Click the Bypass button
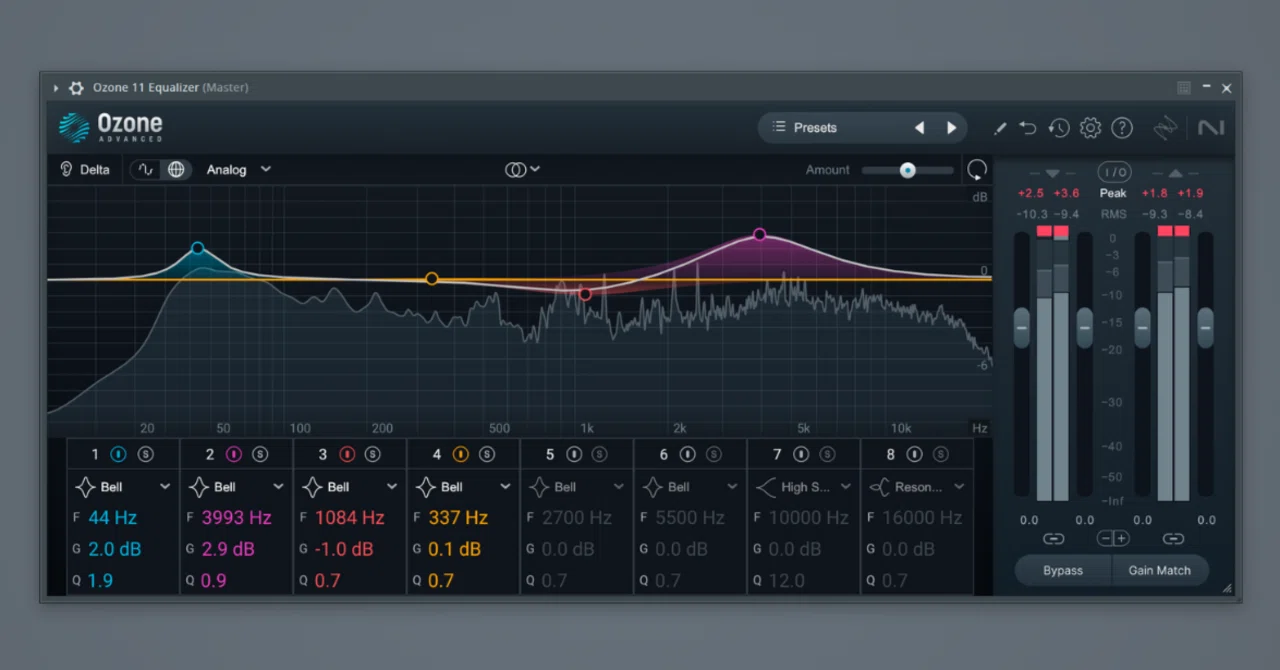Viewport: 1280px width, 670px height. pos(1063,570)
